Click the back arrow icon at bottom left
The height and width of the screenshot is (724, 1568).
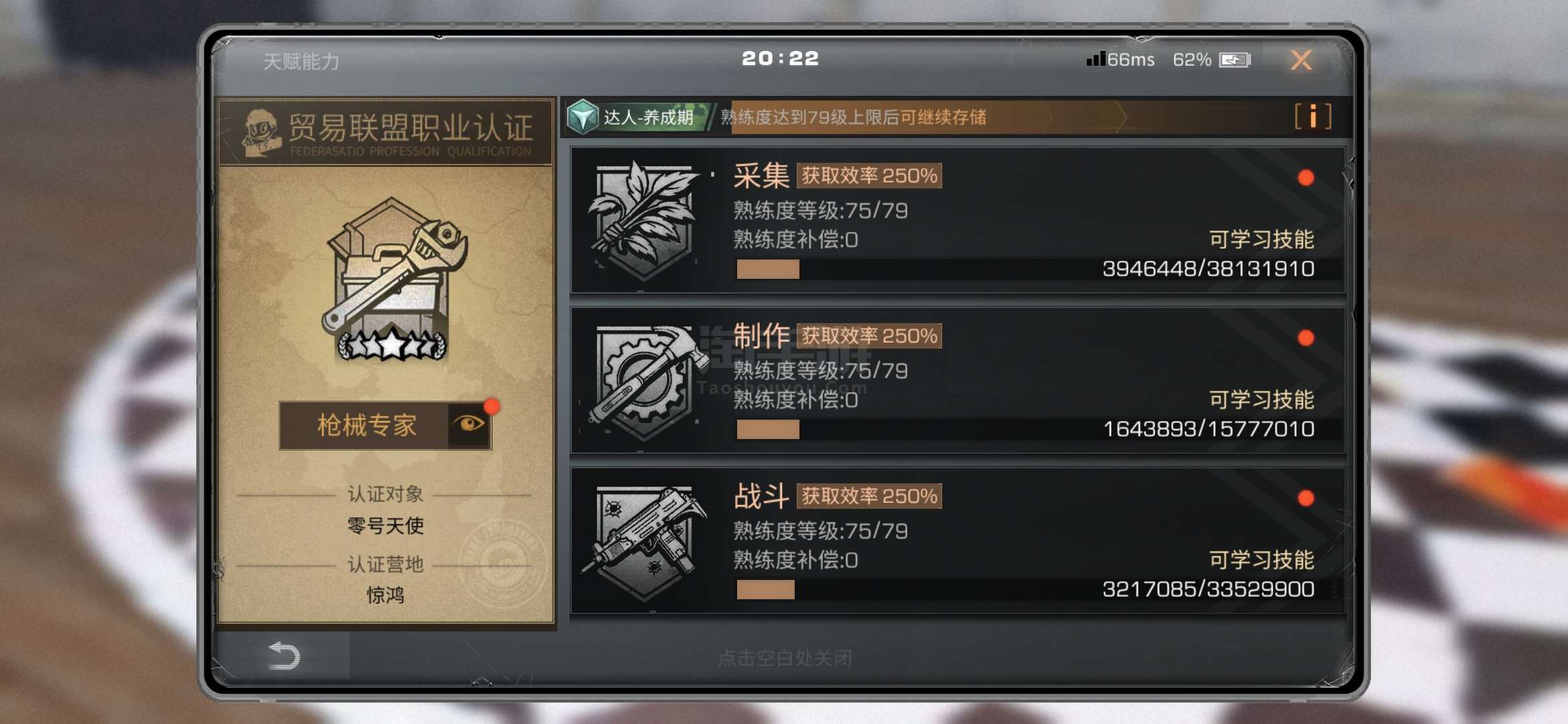point(283,656)
